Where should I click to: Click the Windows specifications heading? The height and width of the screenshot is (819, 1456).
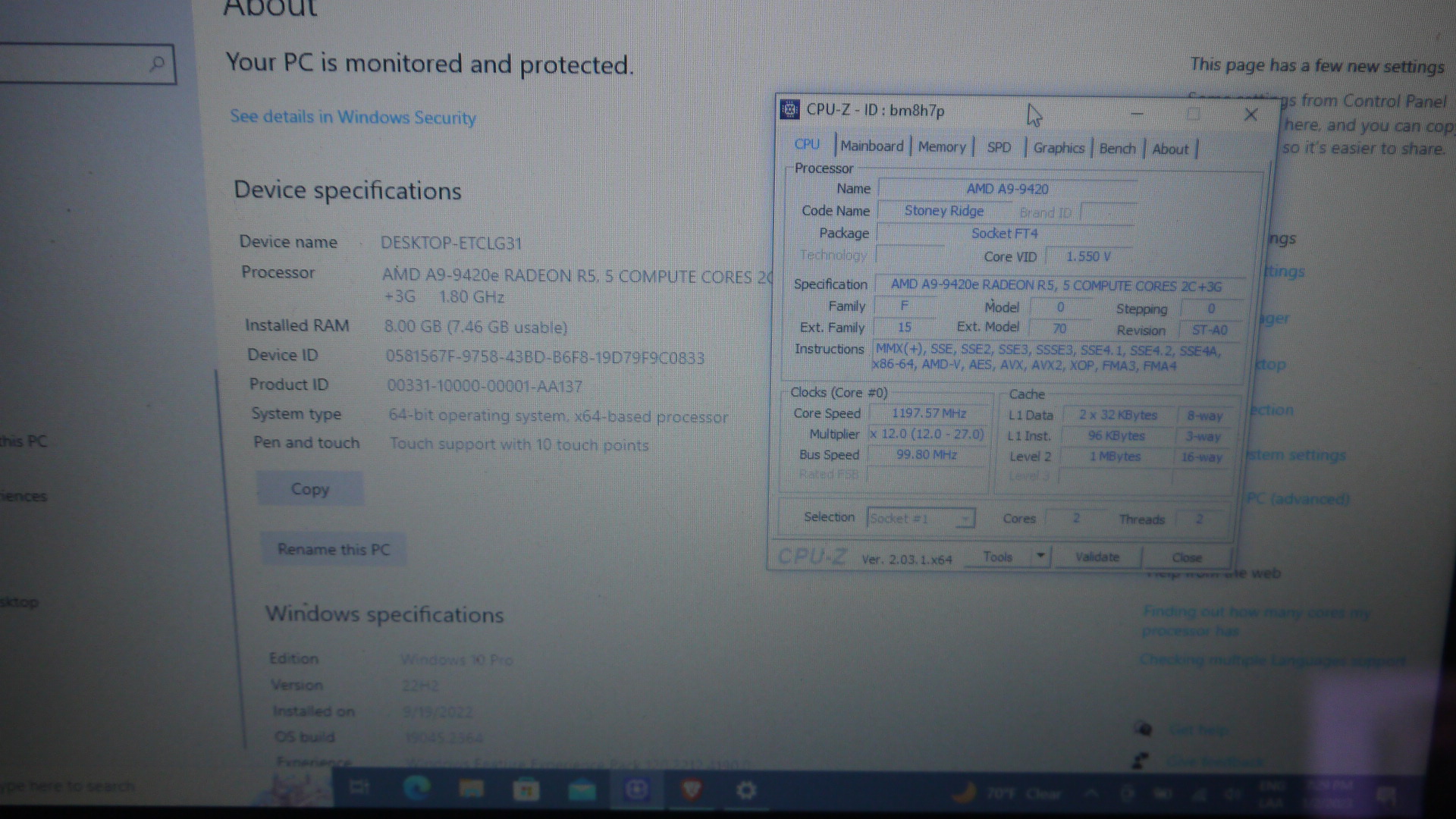coord(384,614)
